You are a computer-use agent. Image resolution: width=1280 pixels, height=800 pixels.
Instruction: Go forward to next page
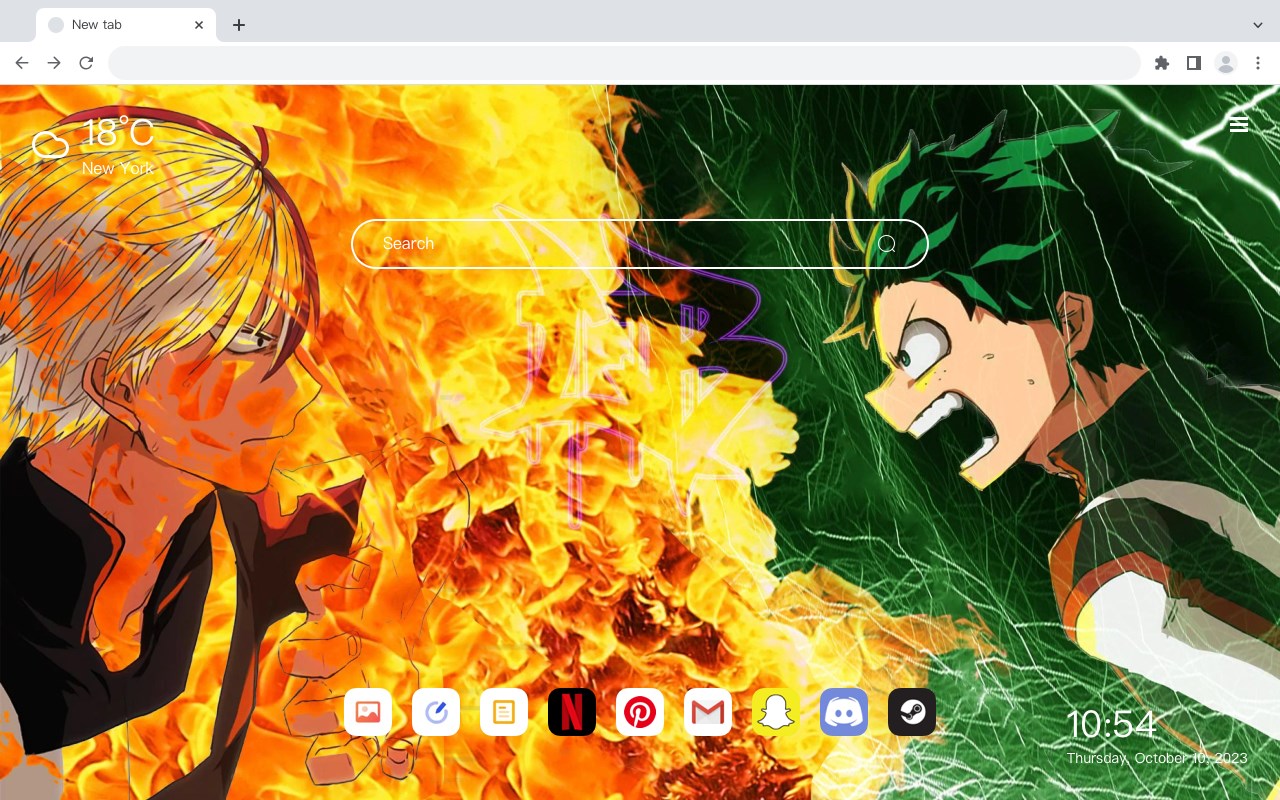[54, 63]
